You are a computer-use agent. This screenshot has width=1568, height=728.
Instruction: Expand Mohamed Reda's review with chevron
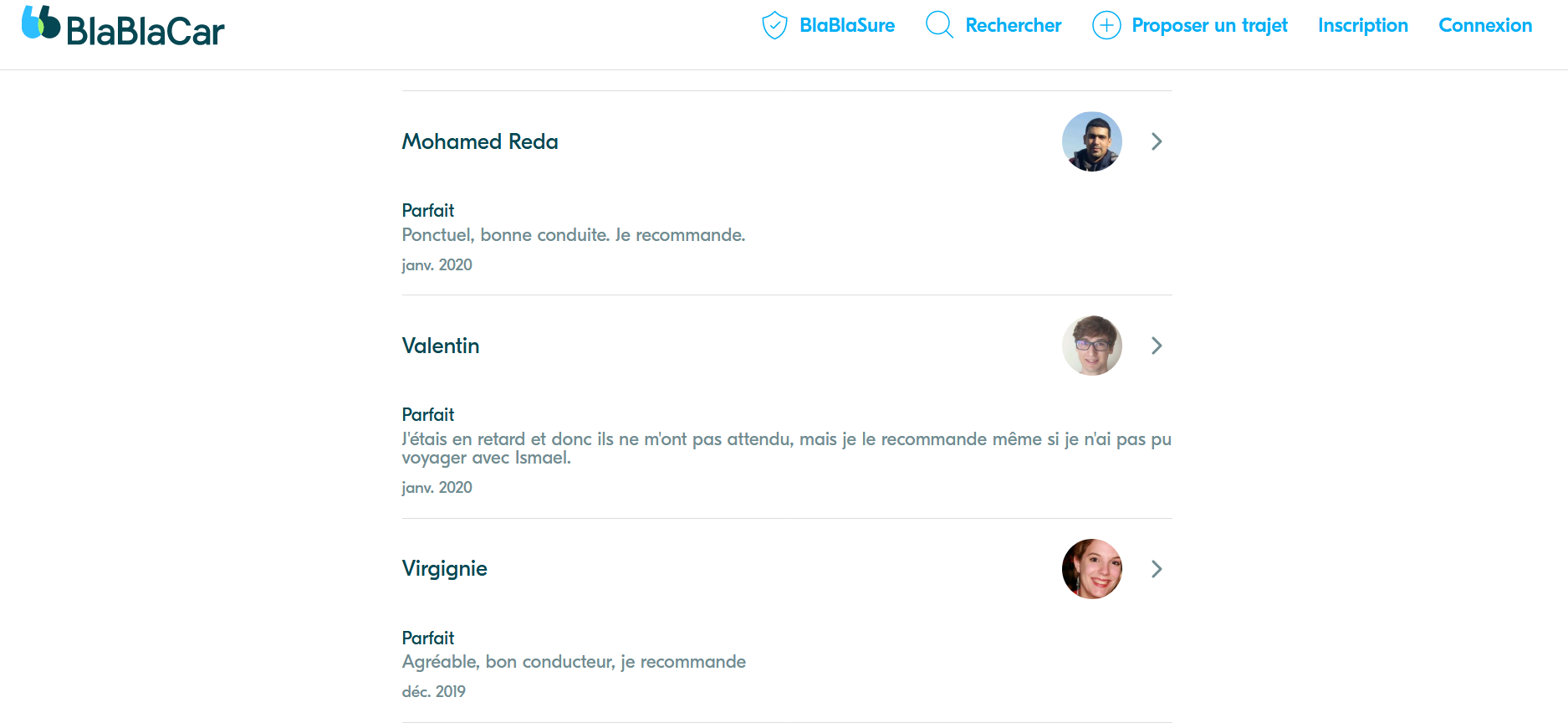[1157, 141]
